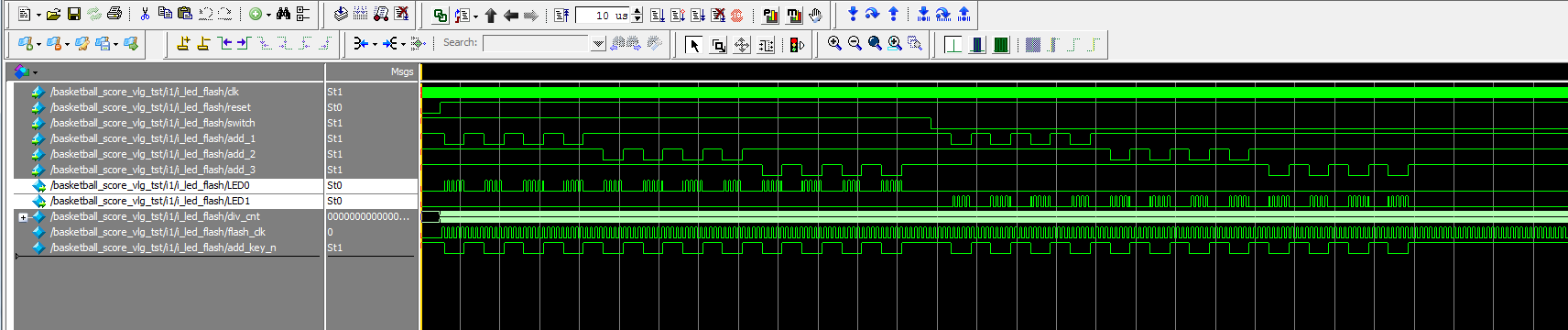Image resolution: width=1568 pixels, height=330 pixels.
Task: Print using the printer icon
Action: coord(114,15)
